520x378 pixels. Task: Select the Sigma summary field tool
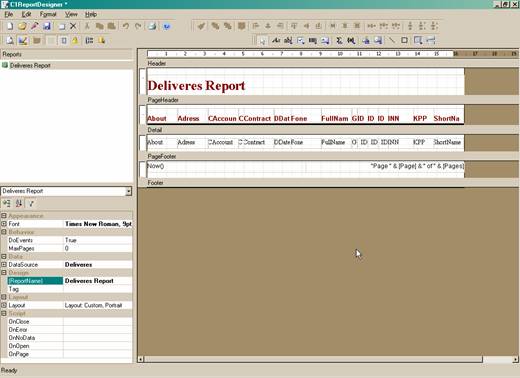click(339, 41)
